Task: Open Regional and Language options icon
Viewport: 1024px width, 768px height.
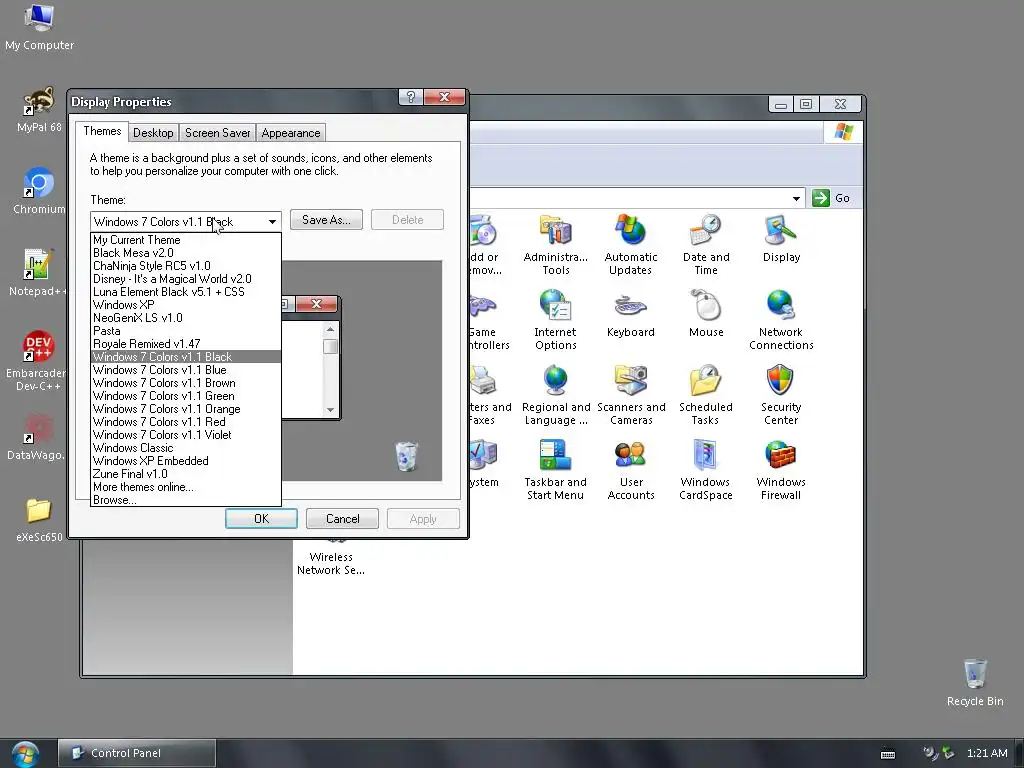Action: [556, 395]
